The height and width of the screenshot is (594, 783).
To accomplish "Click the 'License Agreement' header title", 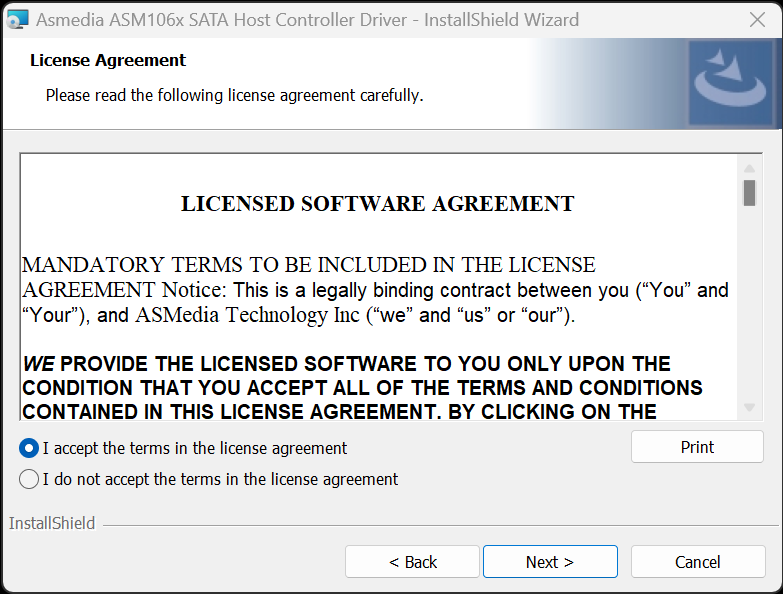I will [x=108, y=60].
